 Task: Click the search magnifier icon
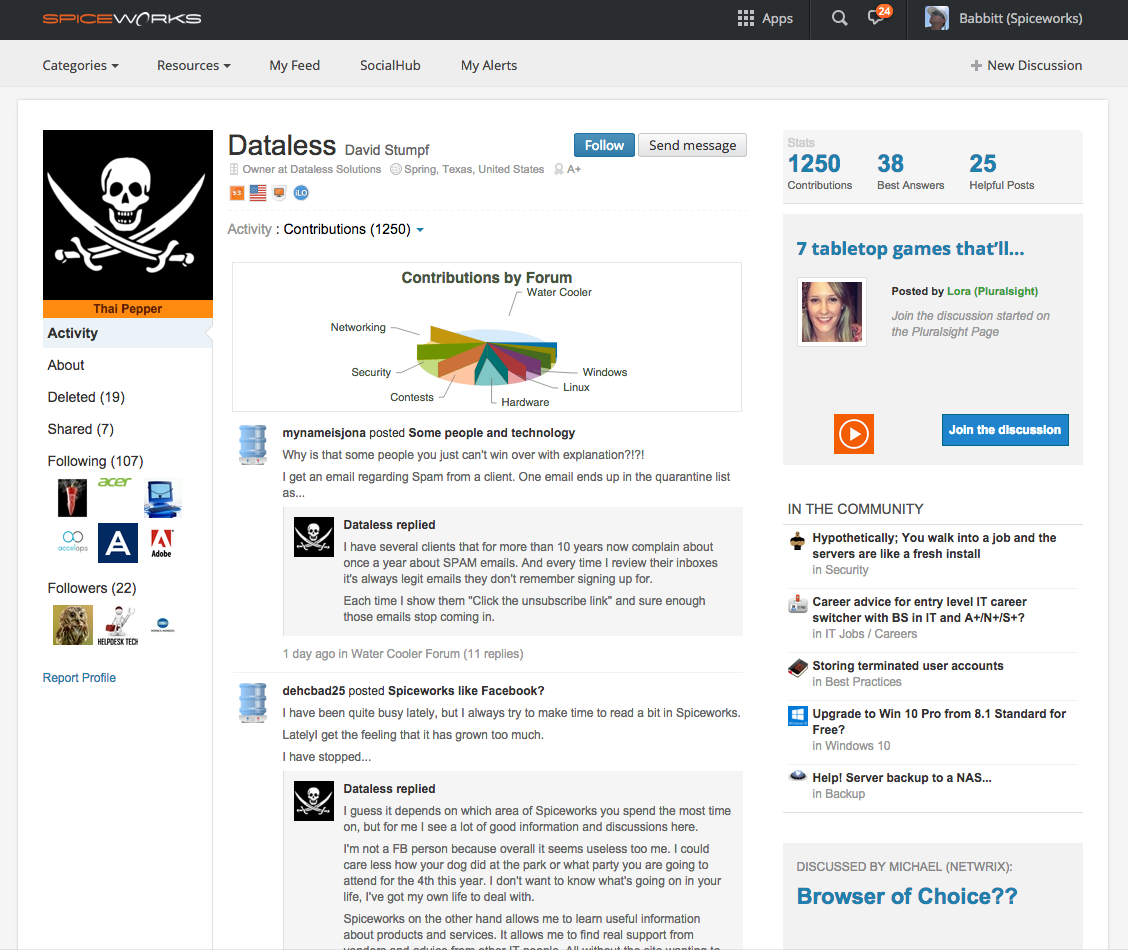click(839, 18)
